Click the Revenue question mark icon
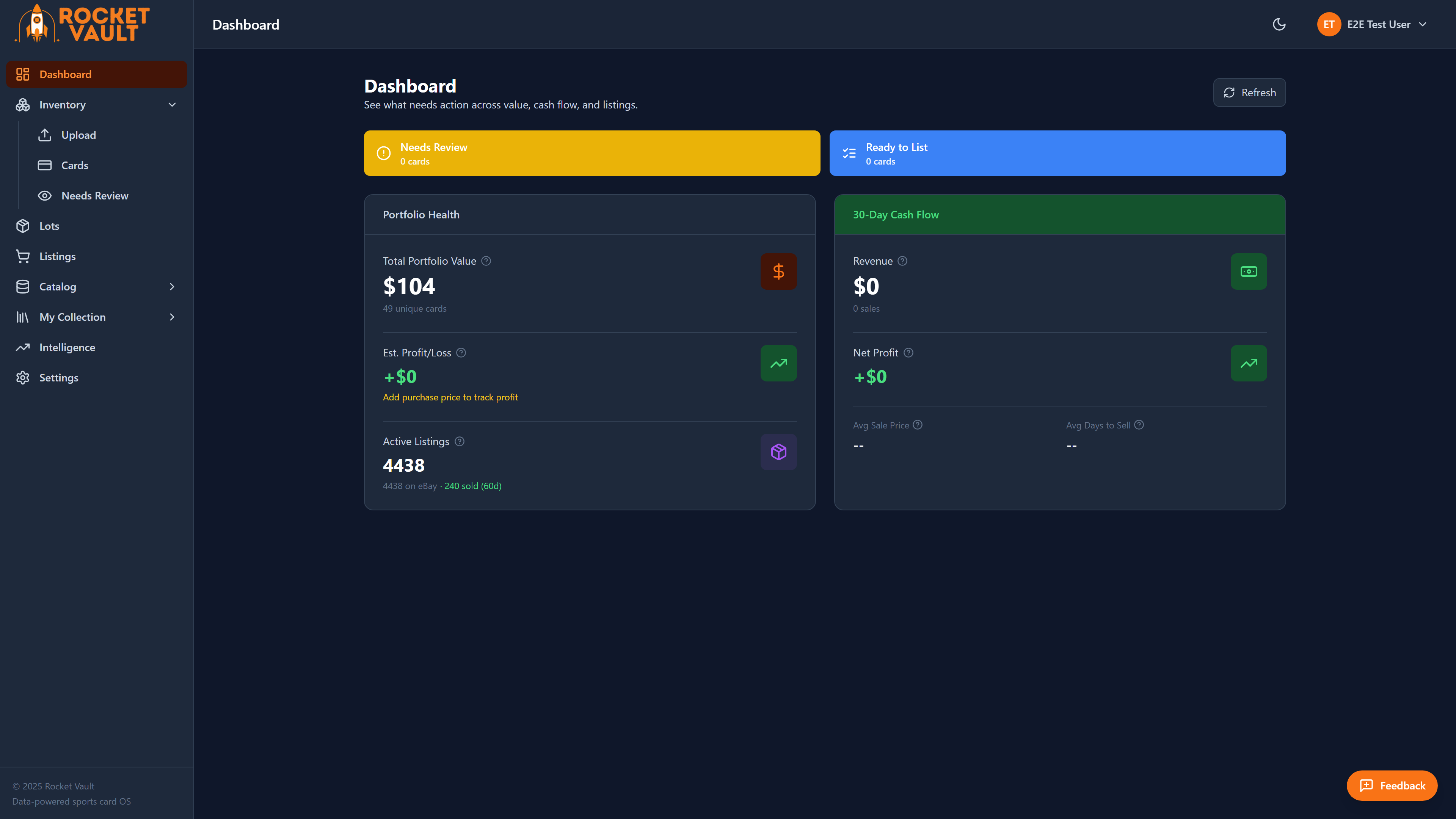 pos(902,261)
